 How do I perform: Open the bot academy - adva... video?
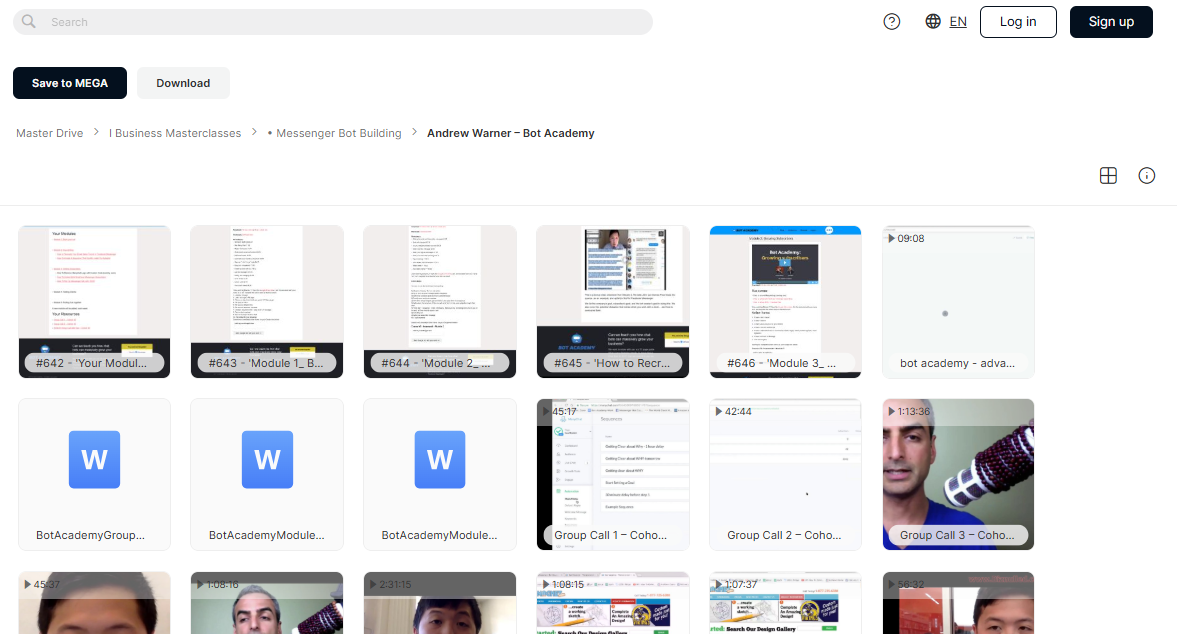click(x=959, y=302)
